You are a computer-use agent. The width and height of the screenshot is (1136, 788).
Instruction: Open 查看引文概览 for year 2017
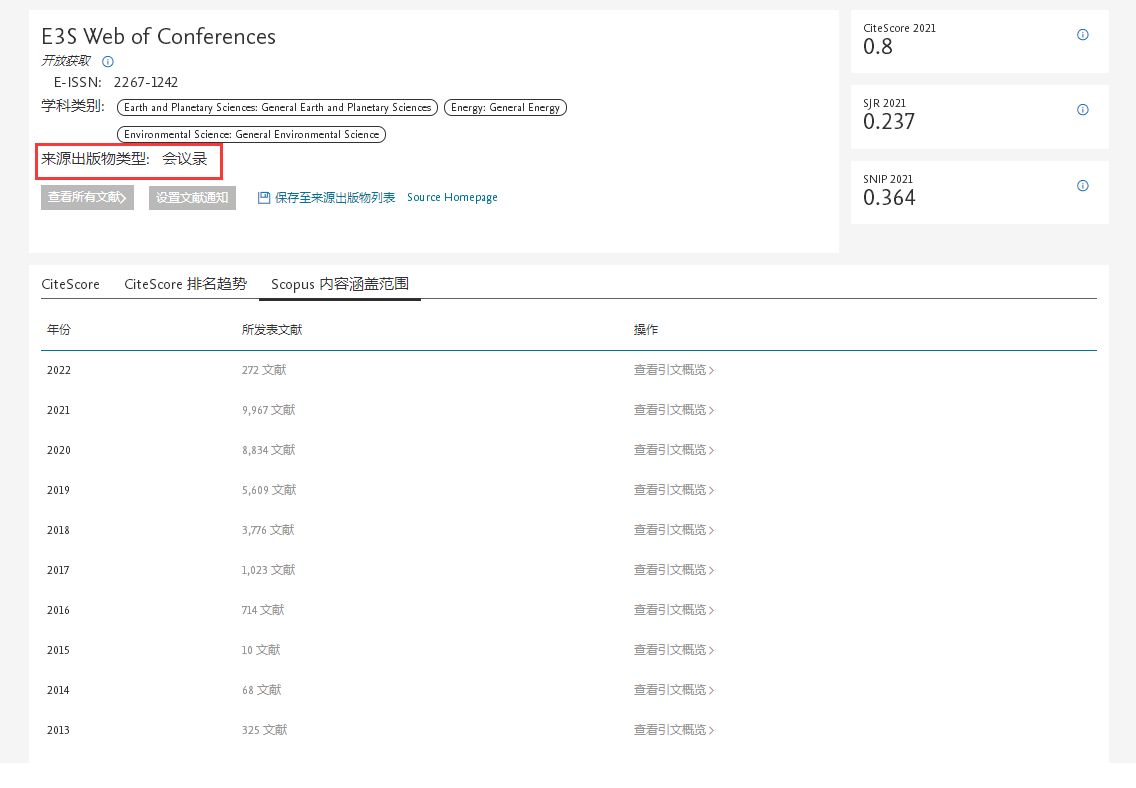(x=668, y=569)
